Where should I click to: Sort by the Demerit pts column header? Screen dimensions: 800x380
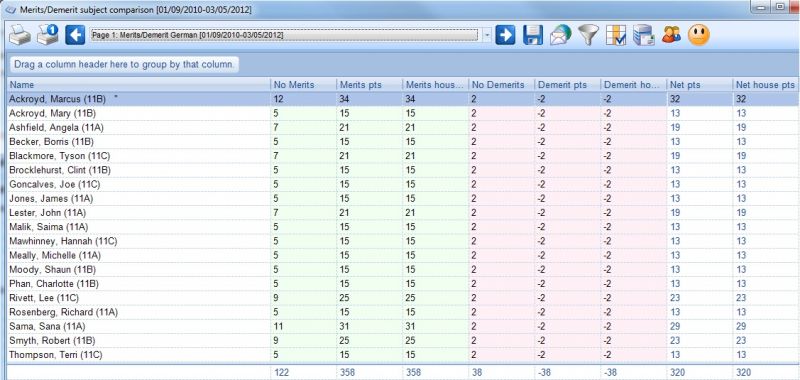click(x=567, y=85)
